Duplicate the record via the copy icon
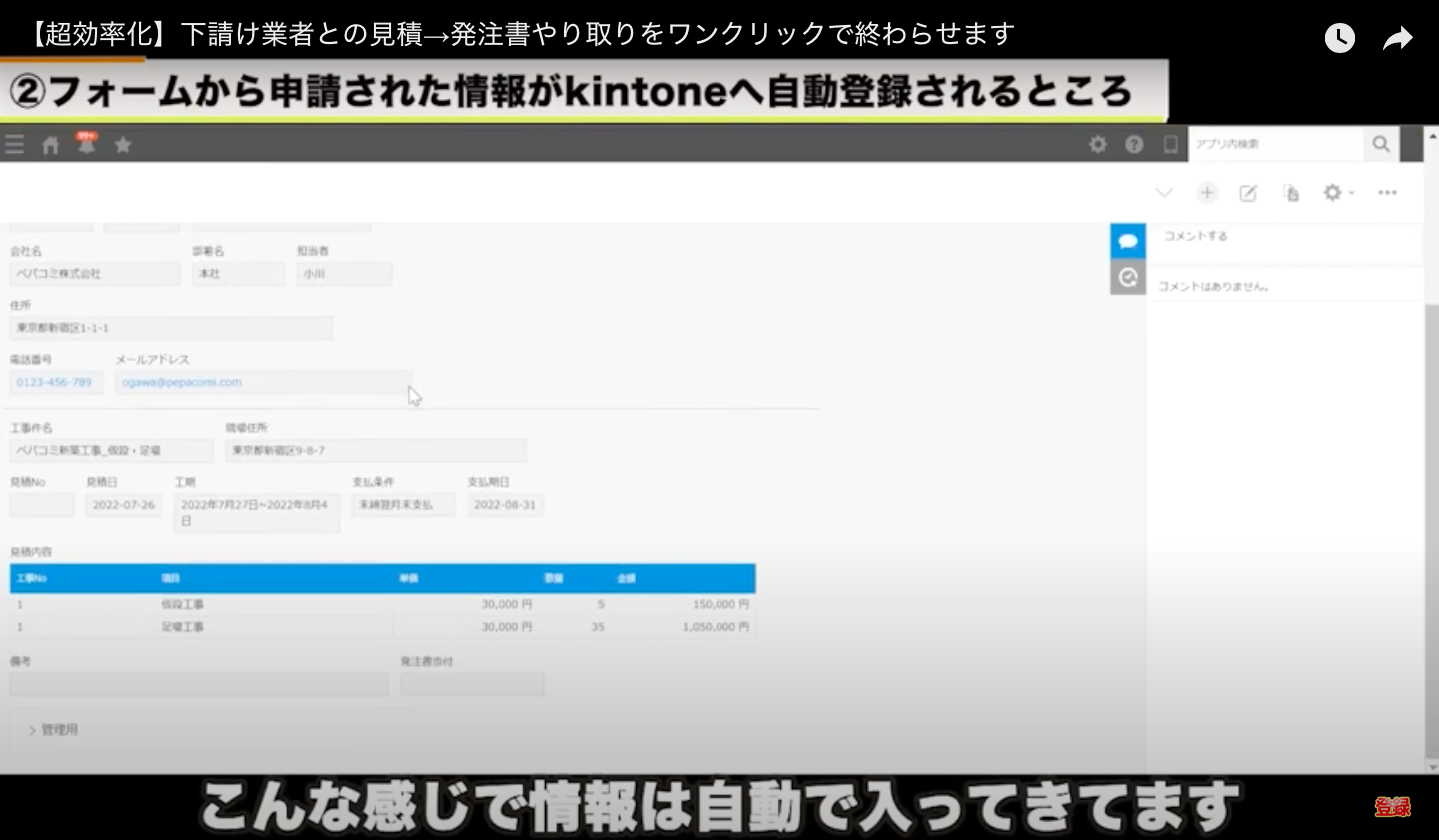The height and width of the screenshot is (840, 1439). pyautogui.click(x=1290, y=192)
